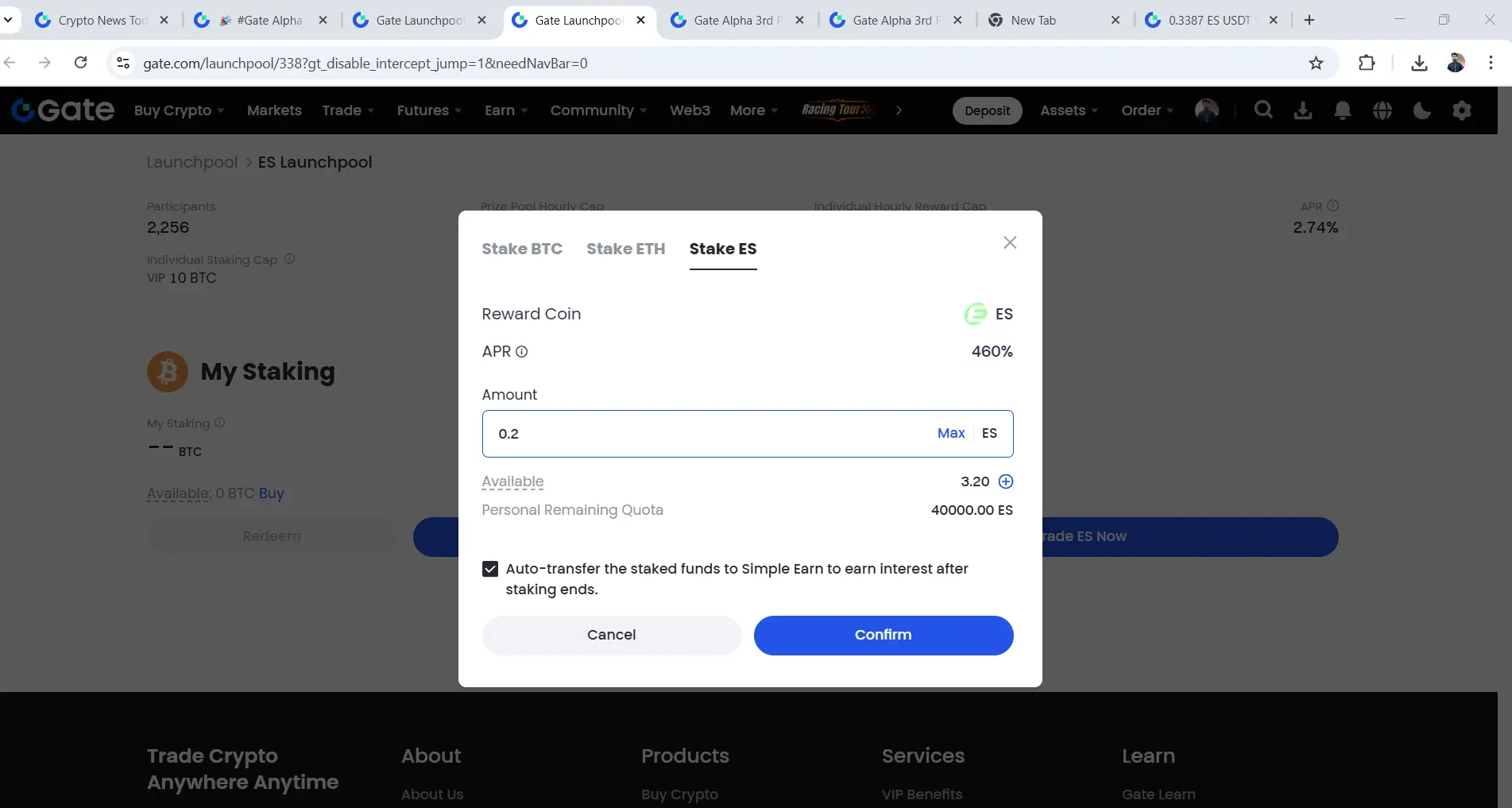This screenshot has width=1512, height=808.
Task: Bookmark this page with star icon
Action: pyautogui.click(x=1316, y=63)
